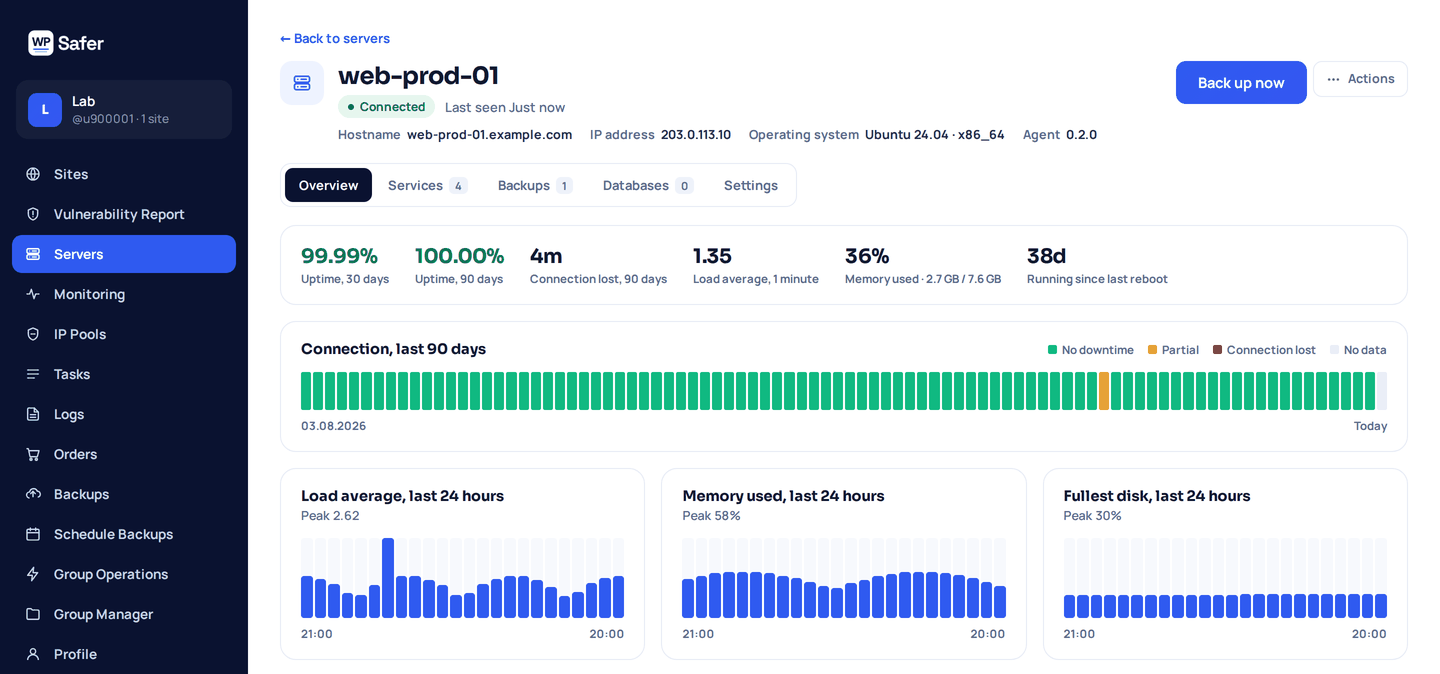
Task: Go to Monitoring in the sidebar
Action: (x=124, y=294)
